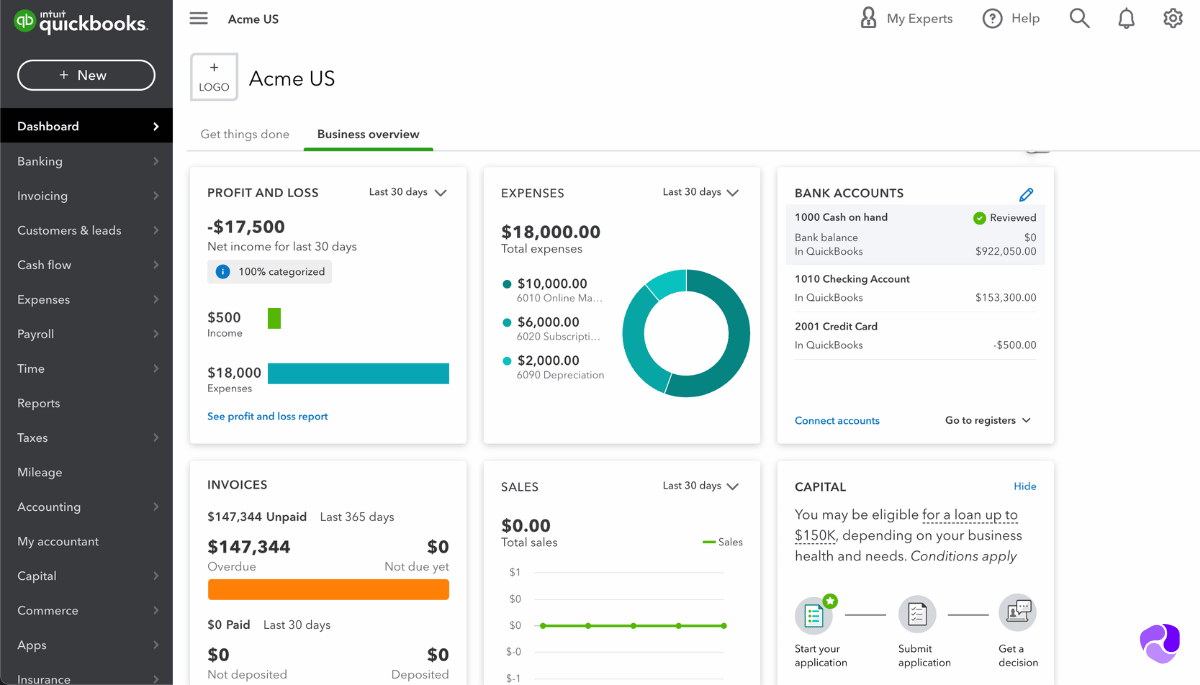Open the settings gear icon
The height and width of the screenshot is (685, 1200).
(1173, 18)
